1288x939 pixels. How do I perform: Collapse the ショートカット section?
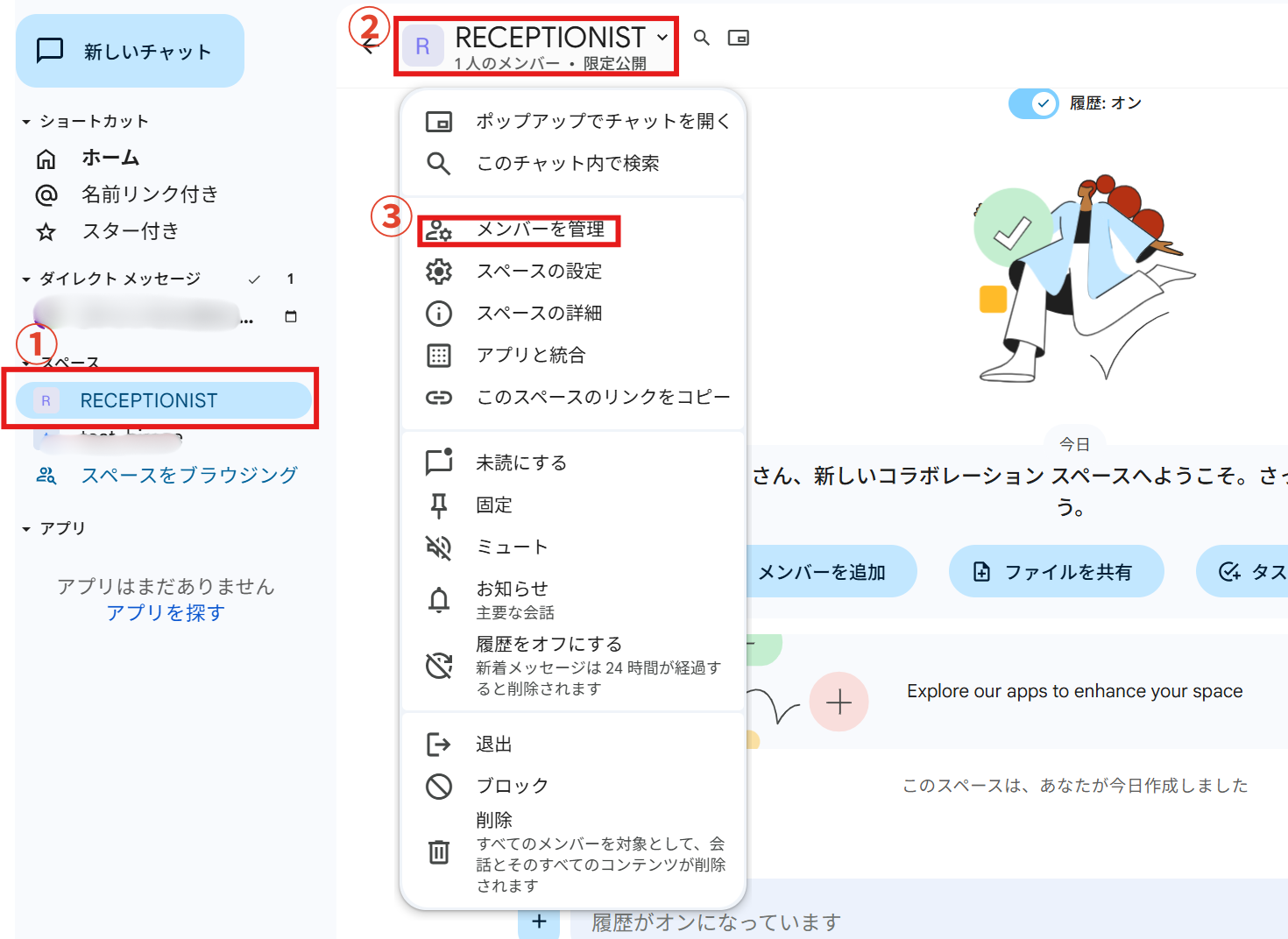point(26,122)
